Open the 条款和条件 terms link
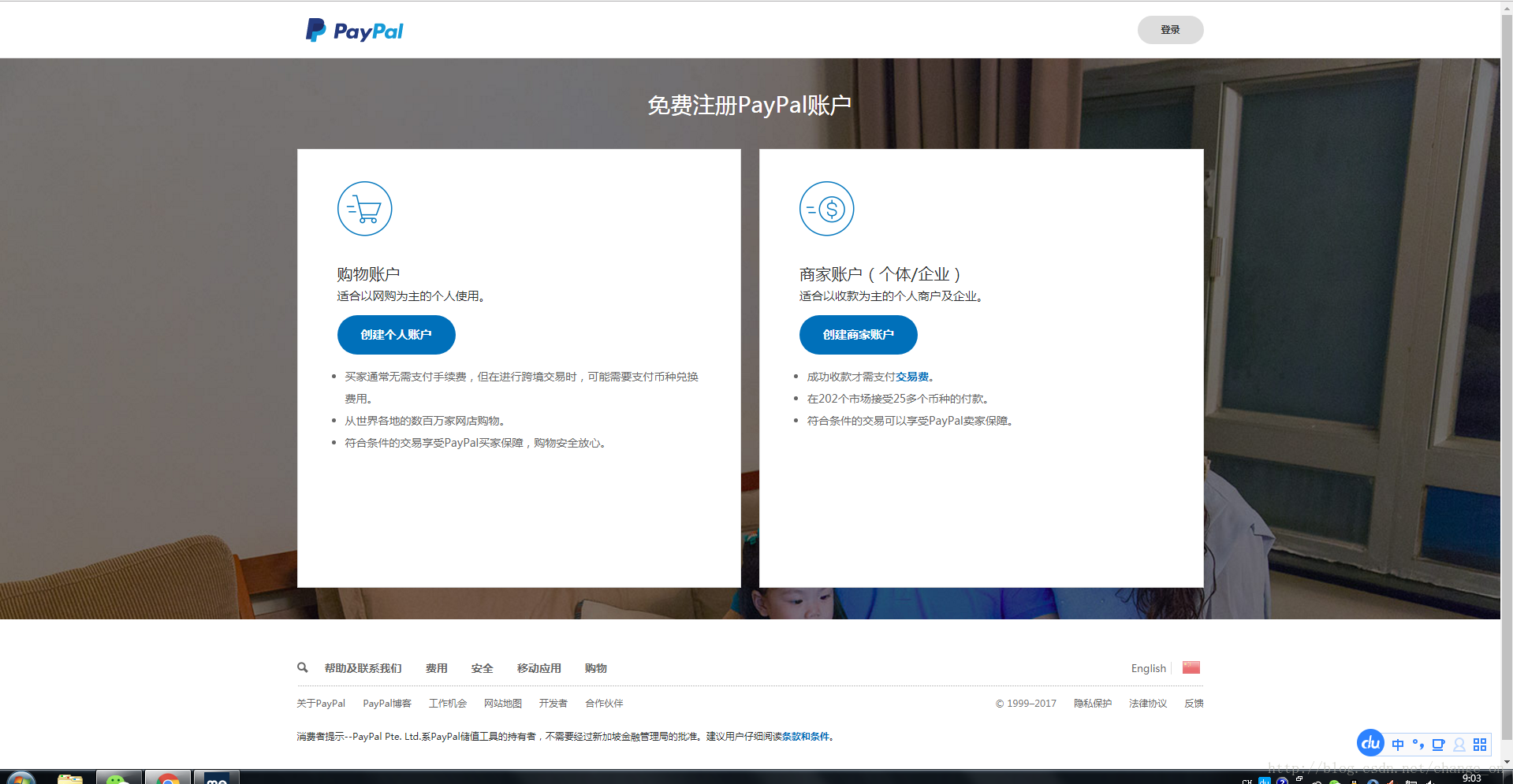This screenshot has width=1513, height=784. [806, 737]
